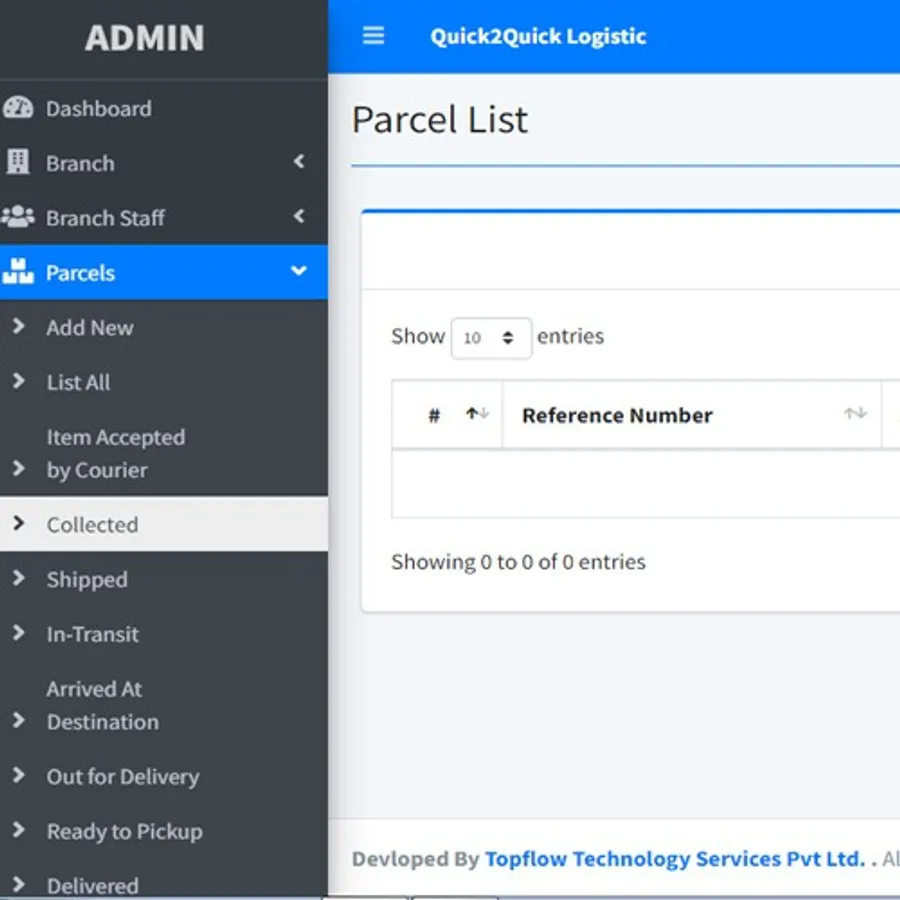This screenshot has width=900, height=900.
Task: Click the # column header
Action: [x=447, y=414]
